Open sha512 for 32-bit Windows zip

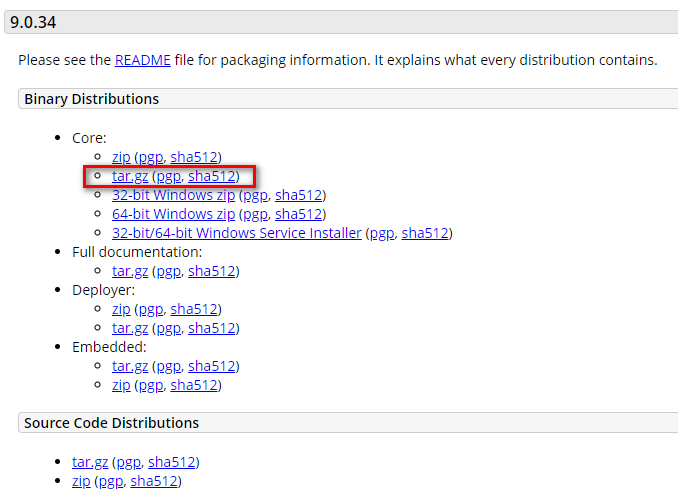(x=299, y=195)
